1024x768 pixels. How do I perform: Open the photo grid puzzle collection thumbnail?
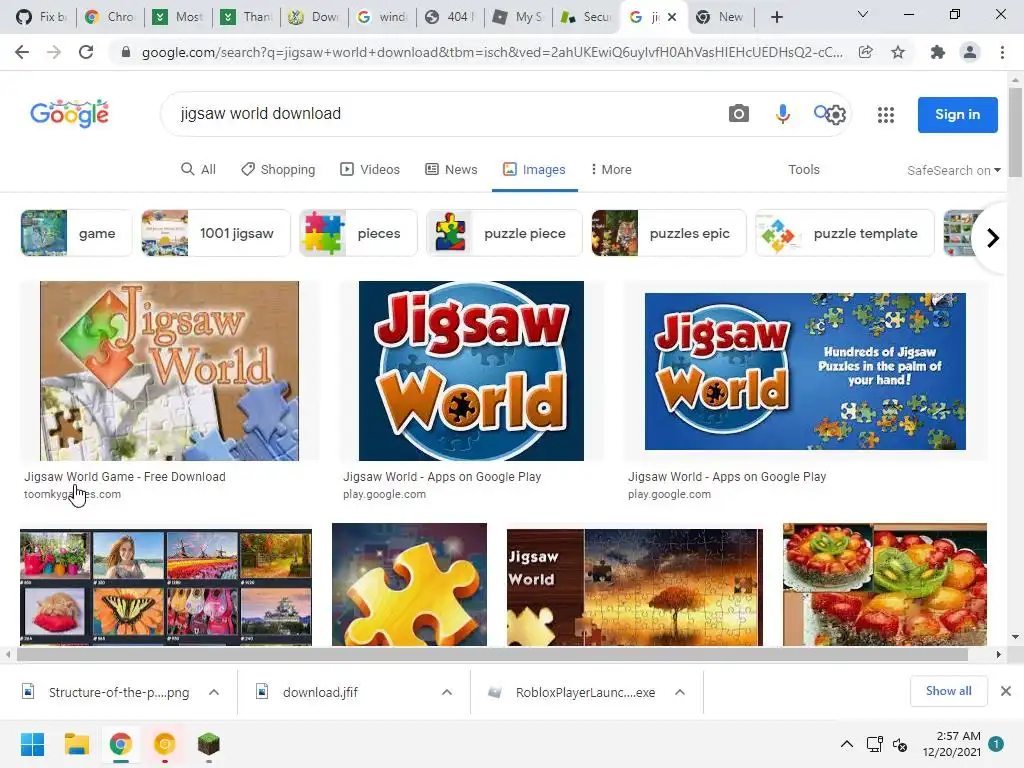pos(166,586)
